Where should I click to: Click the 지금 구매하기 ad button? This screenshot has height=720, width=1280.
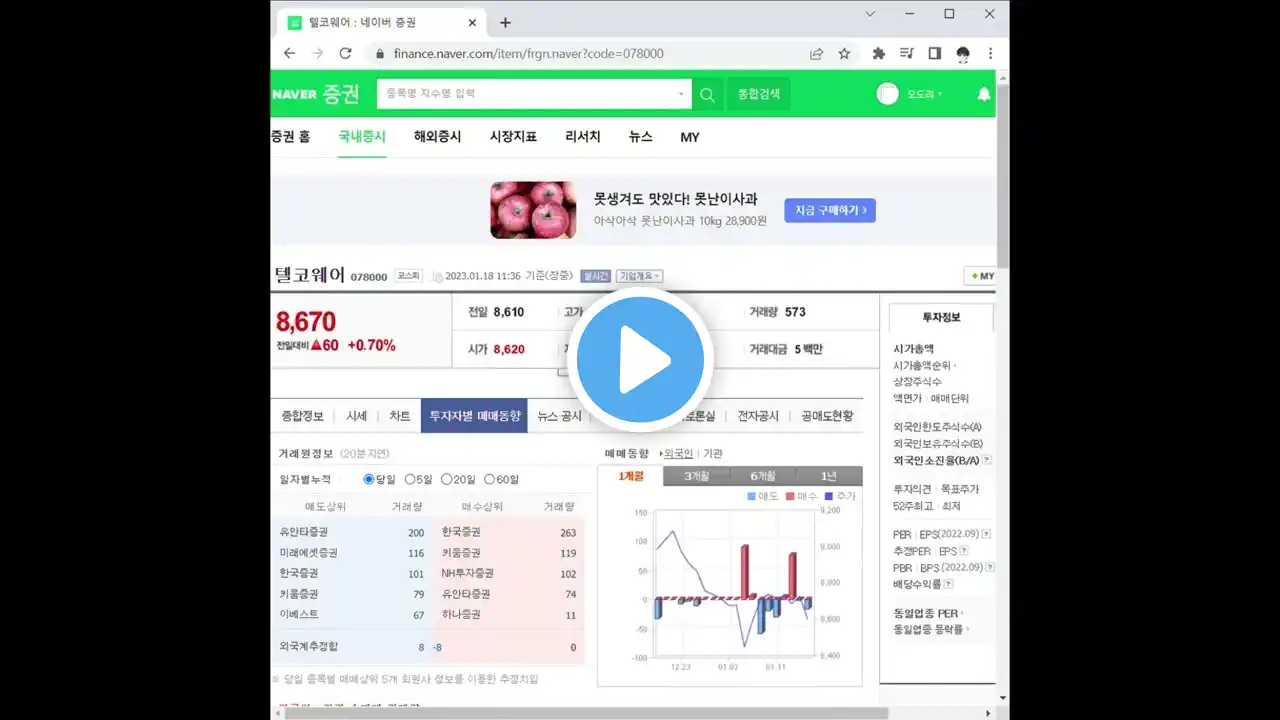click(x=830, y=210)
